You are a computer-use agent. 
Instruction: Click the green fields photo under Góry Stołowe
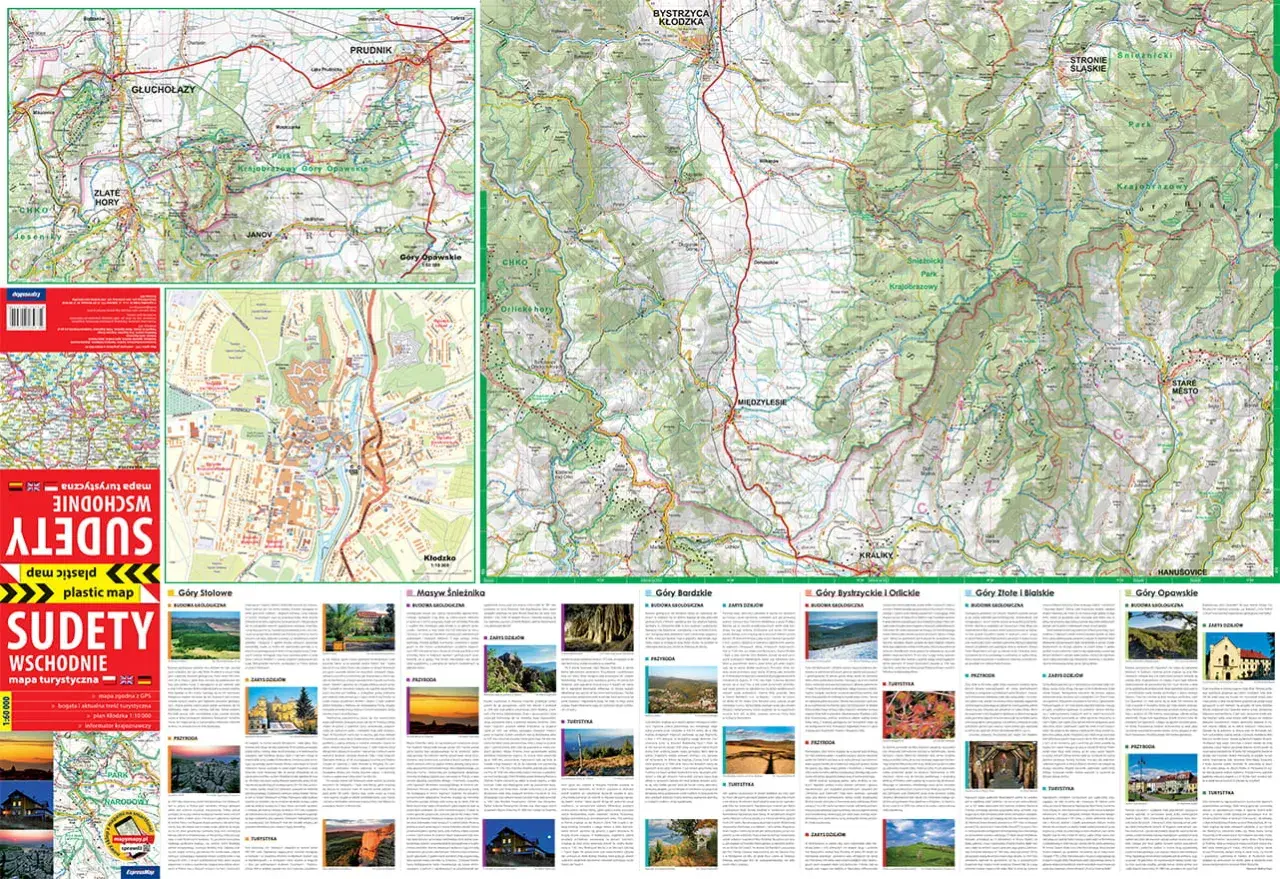[x=205, y=636]
